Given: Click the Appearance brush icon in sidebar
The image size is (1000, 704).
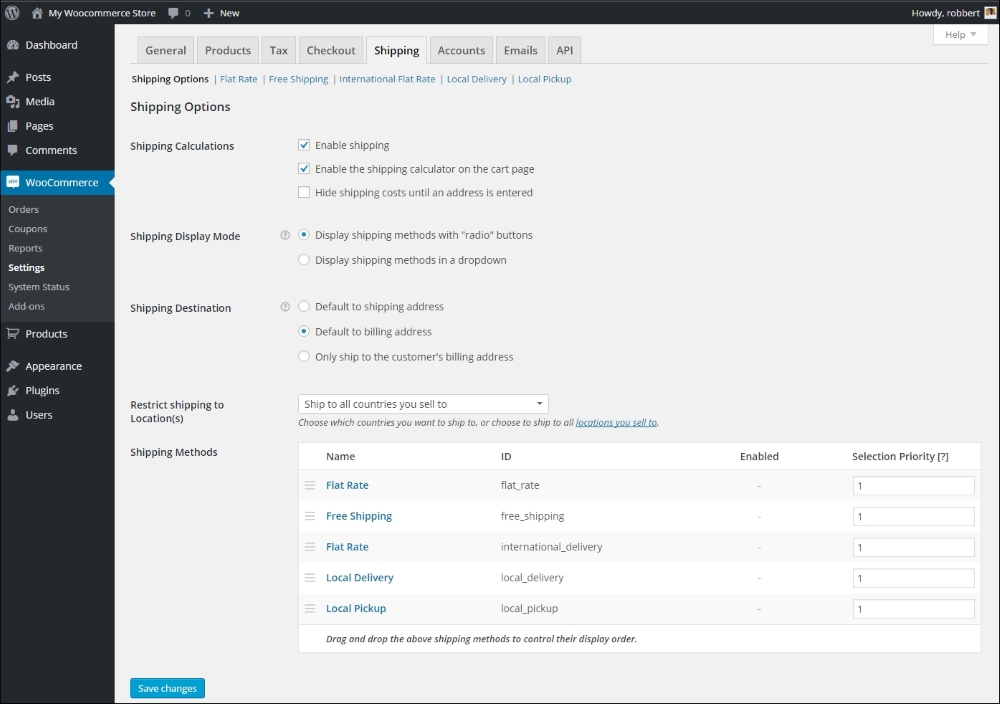Looking at the screenshot, I should 13,366.
